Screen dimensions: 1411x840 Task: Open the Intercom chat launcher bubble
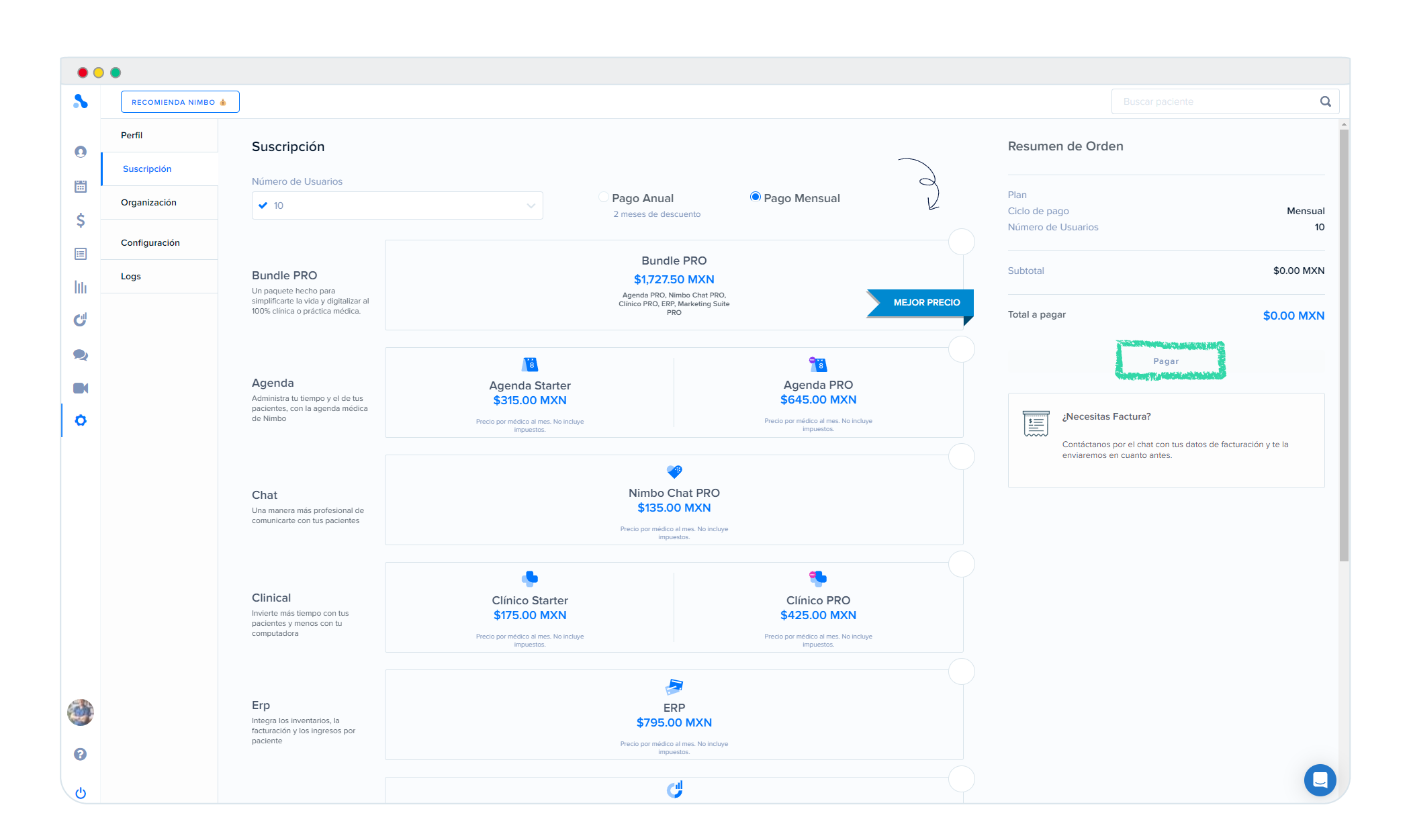pyautogui.click(x=1320, y=780)
